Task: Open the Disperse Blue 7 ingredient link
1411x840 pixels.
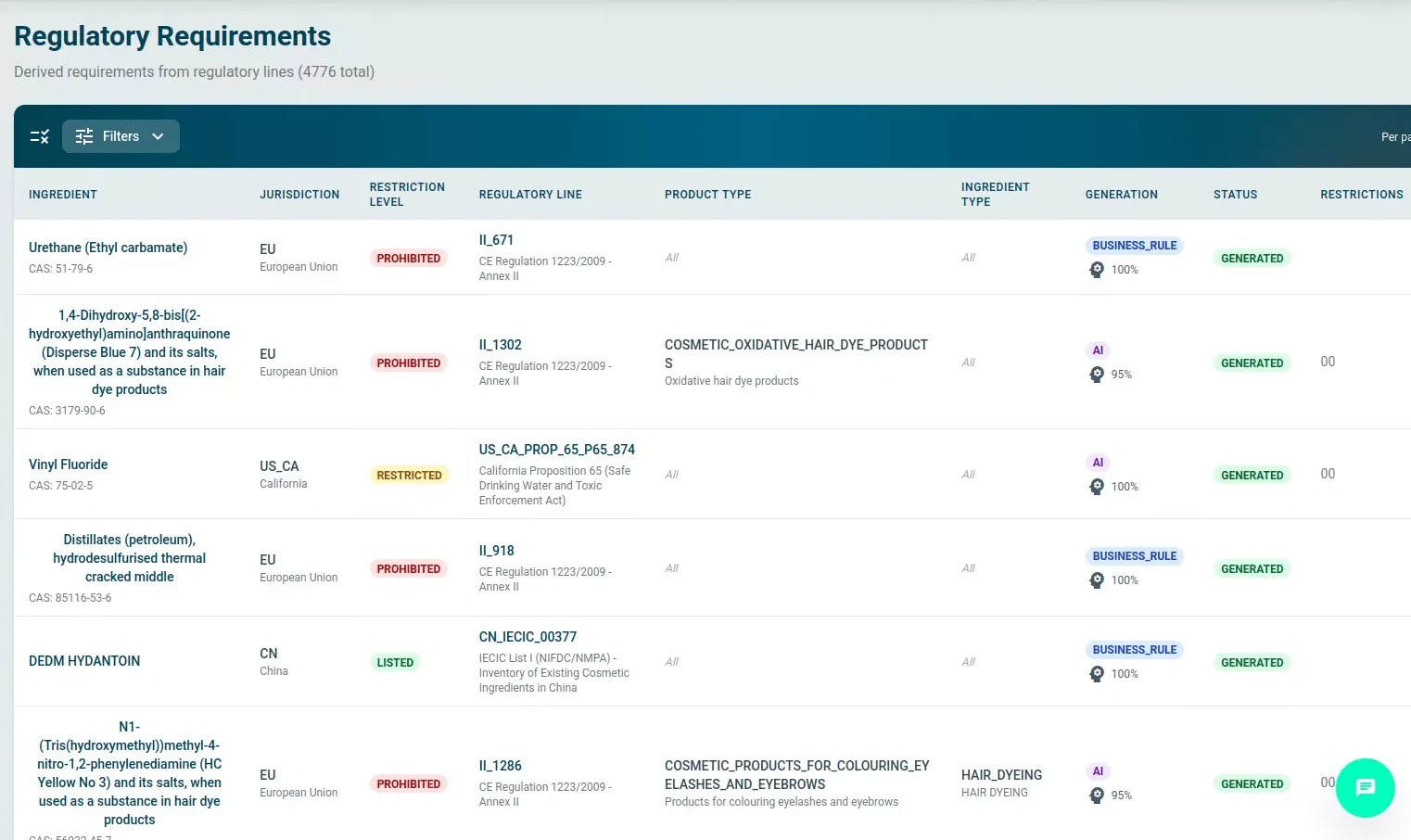Action: [x=130, y=352]
